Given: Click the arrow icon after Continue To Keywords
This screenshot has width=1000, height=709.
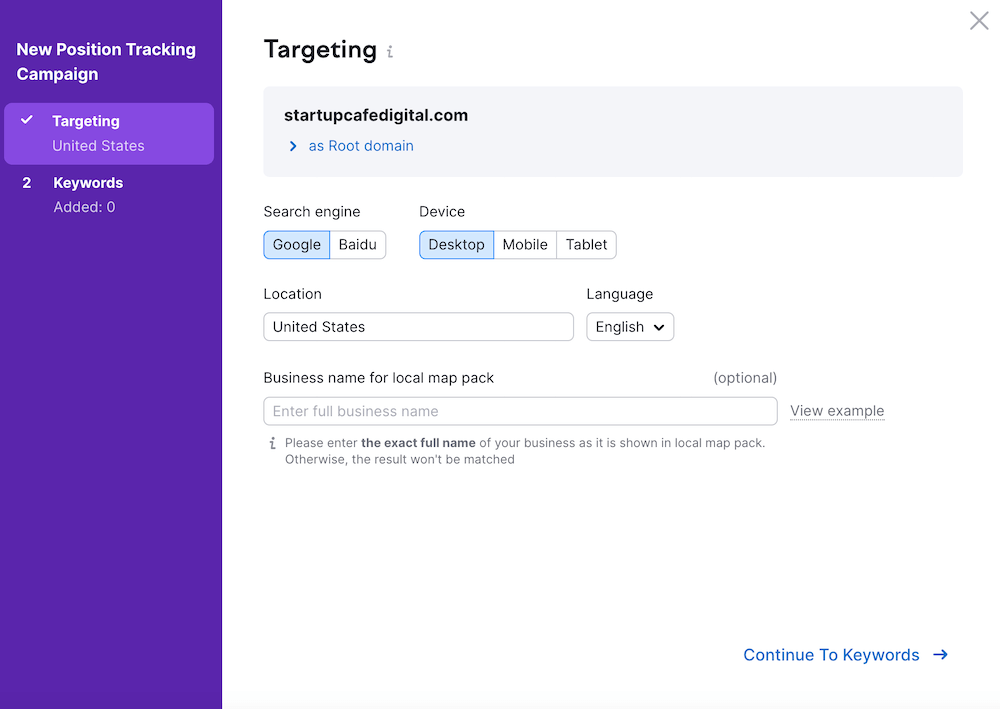Looking at the screenshot, I should pyautogui.click(x=940, y=655).
